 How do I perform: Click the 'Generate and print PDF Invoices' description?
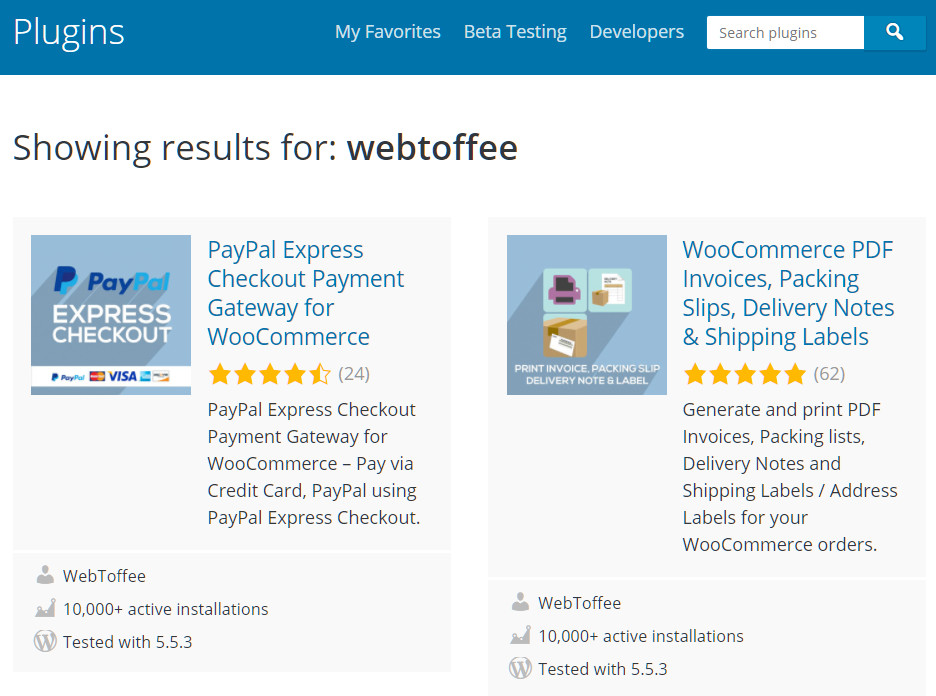pyautogui.click(x=790, y=477)
